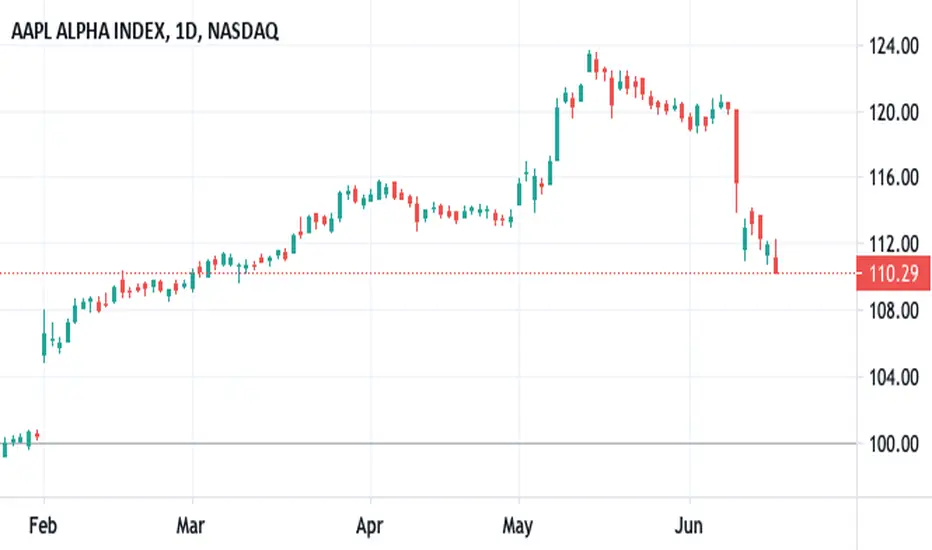The width and height of the screenshot is (932, 550).
Task: Select the Mar label on time axis
Action: [x=191, y=526]
